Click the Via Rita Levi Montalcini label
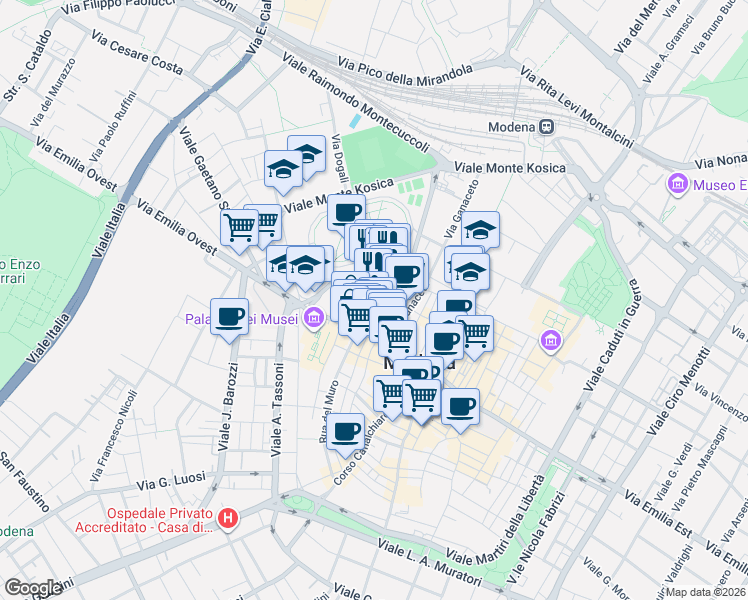Viewport: 748px width, 600px height. 577,107
